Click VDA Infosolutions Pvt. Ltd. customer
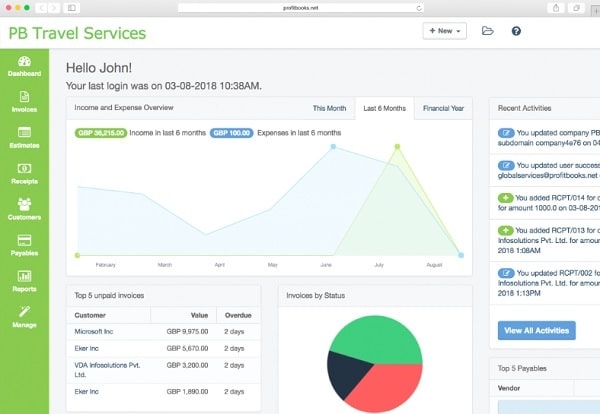 [x=107, y=370]
